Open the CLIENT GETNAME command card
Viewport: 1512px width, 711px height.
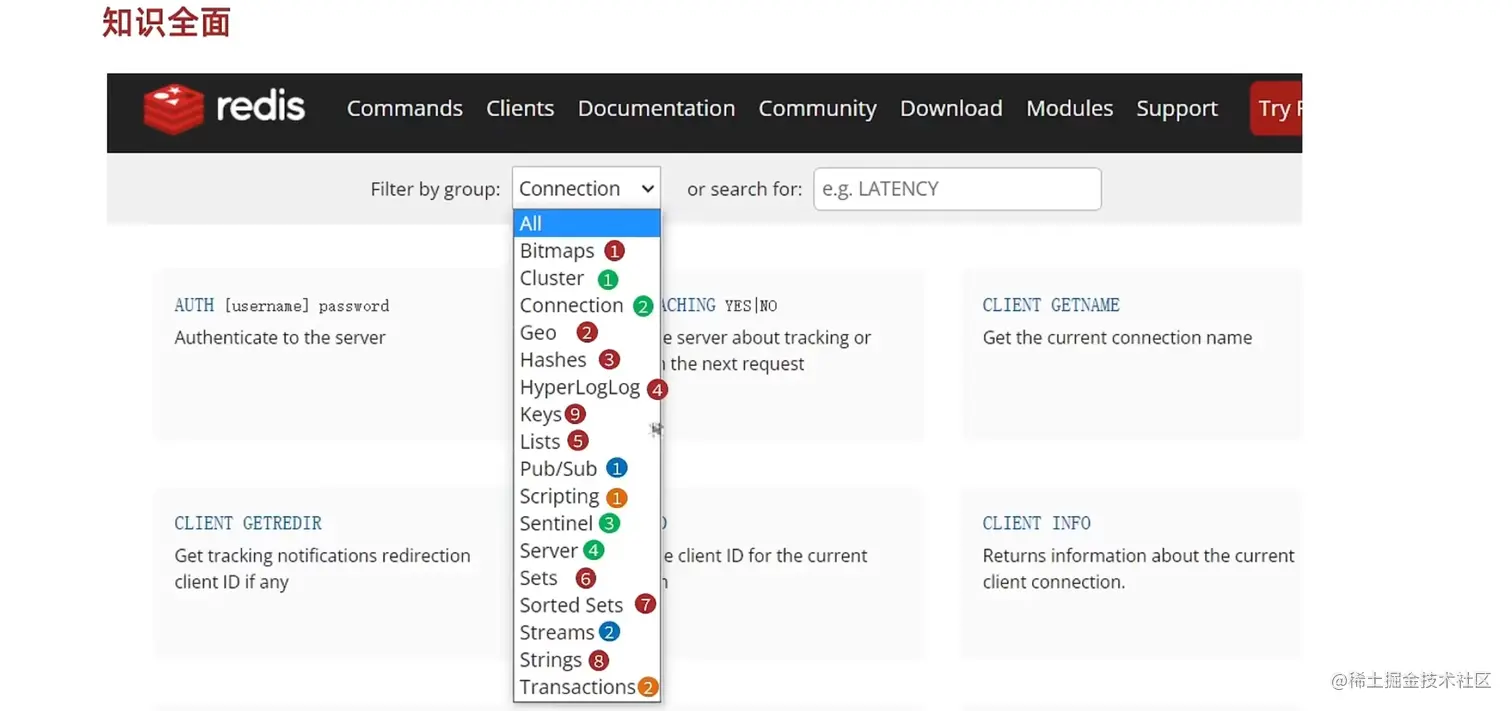[1132, 354]
